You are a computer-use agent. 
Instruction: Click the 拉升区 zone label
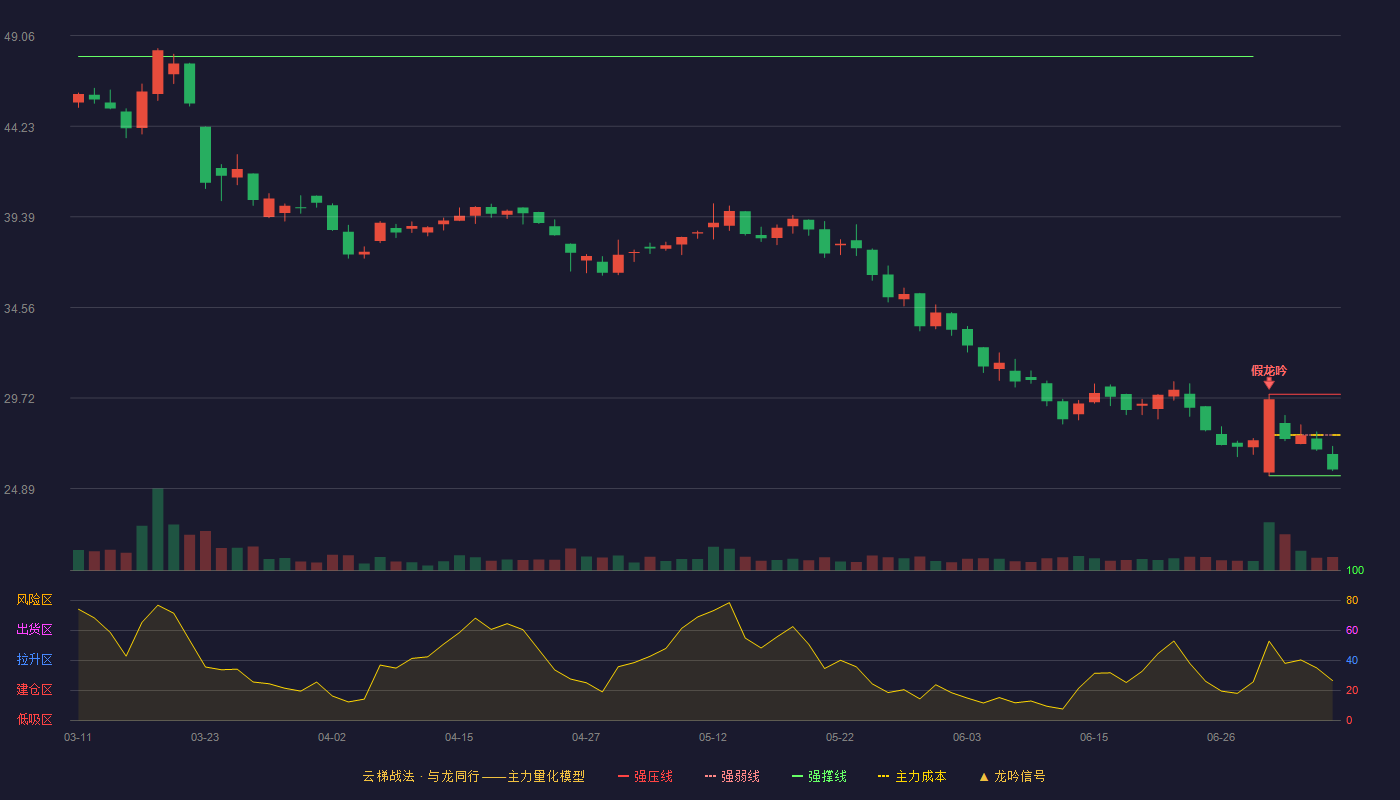pyautogui.click(x=34, y=660)
